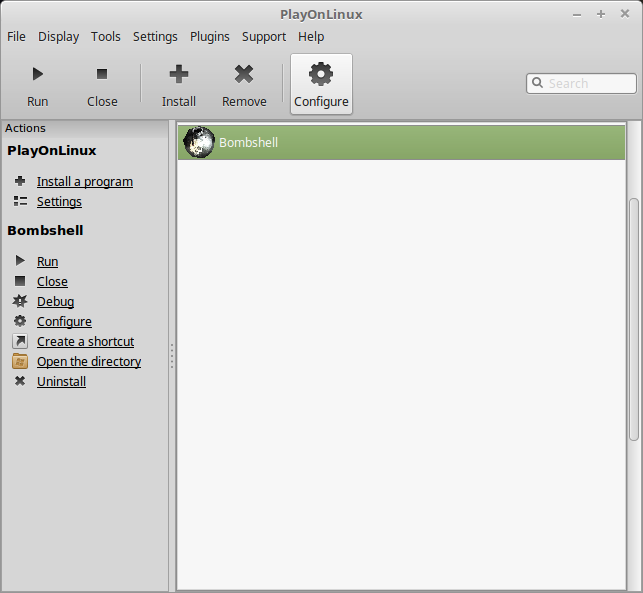Screen dimensions: 643x593
Task: Click the sidebar splitter handle dots
Action: click(172, 356)
